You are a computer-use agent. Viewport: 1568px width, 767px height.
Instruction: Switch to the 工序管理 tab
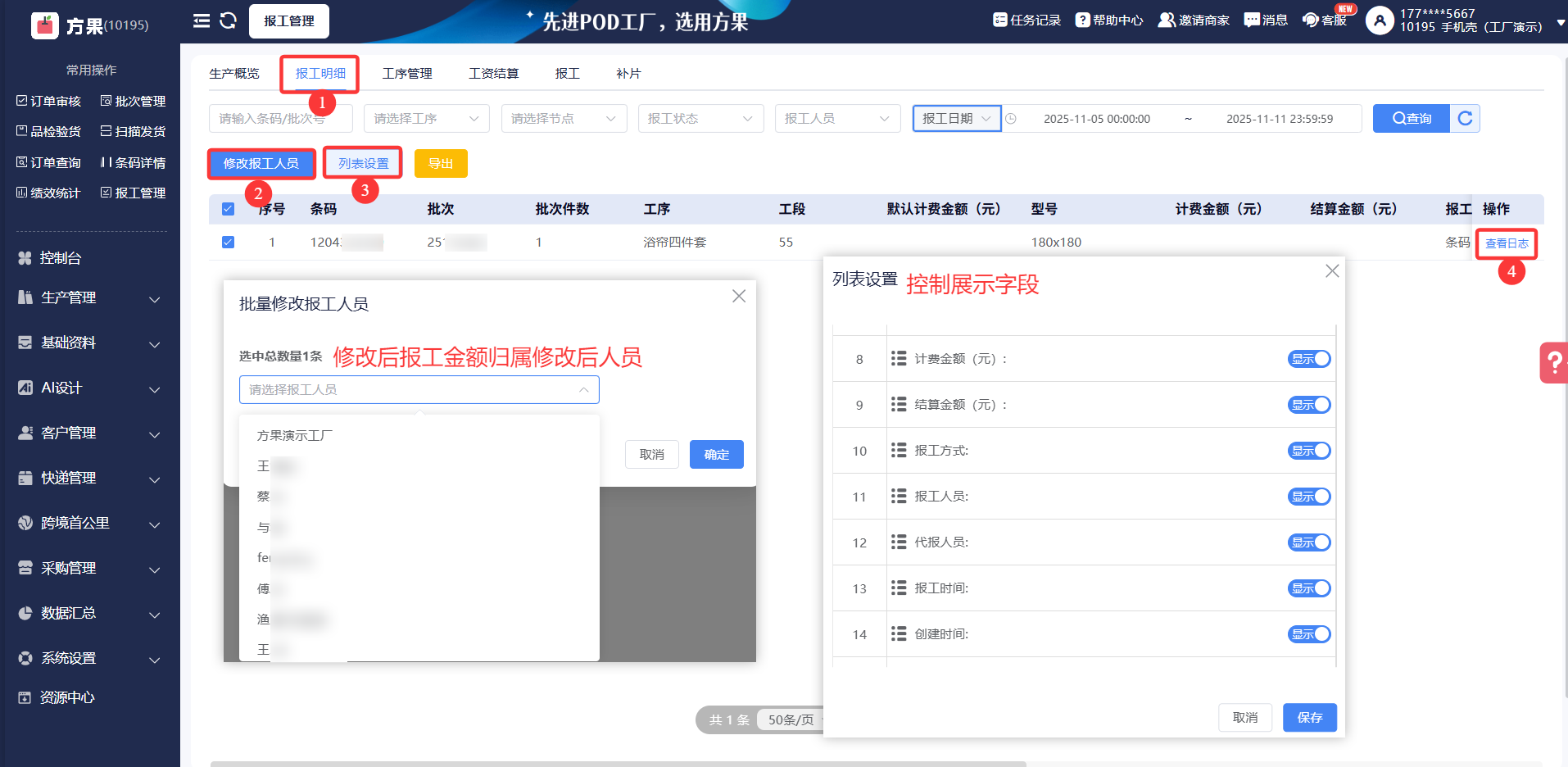click(x=407, y=74)
